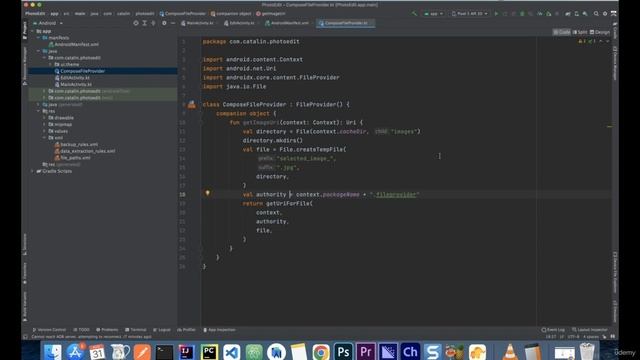Click inside the editor on the authority line

coord(331,195)
